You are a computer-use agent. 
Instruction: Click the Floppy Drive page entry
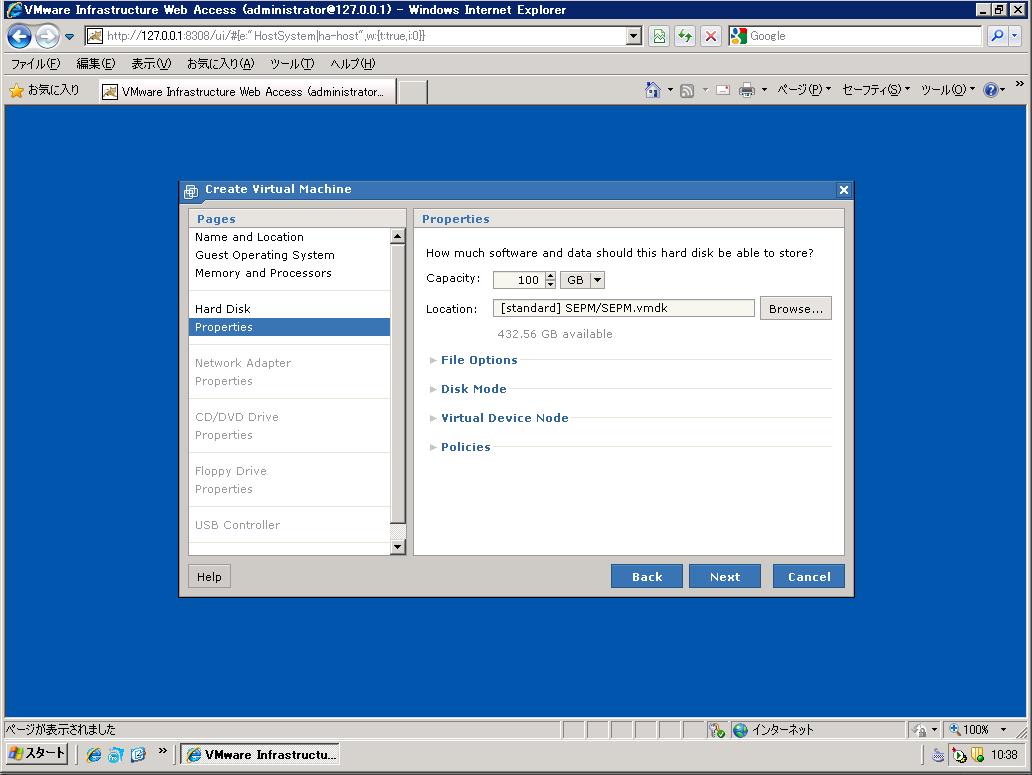231,471
